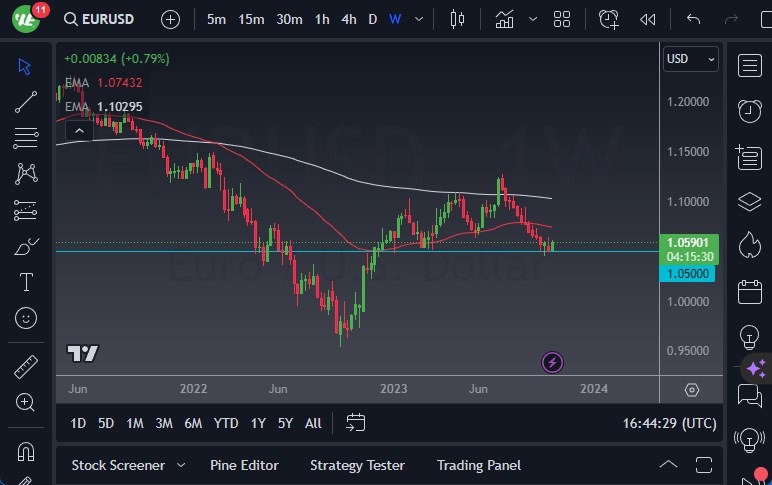The height and width of the screenshot is (485, 772).
Task: Expand the USD currency dropdown
Action: point(690,59)
